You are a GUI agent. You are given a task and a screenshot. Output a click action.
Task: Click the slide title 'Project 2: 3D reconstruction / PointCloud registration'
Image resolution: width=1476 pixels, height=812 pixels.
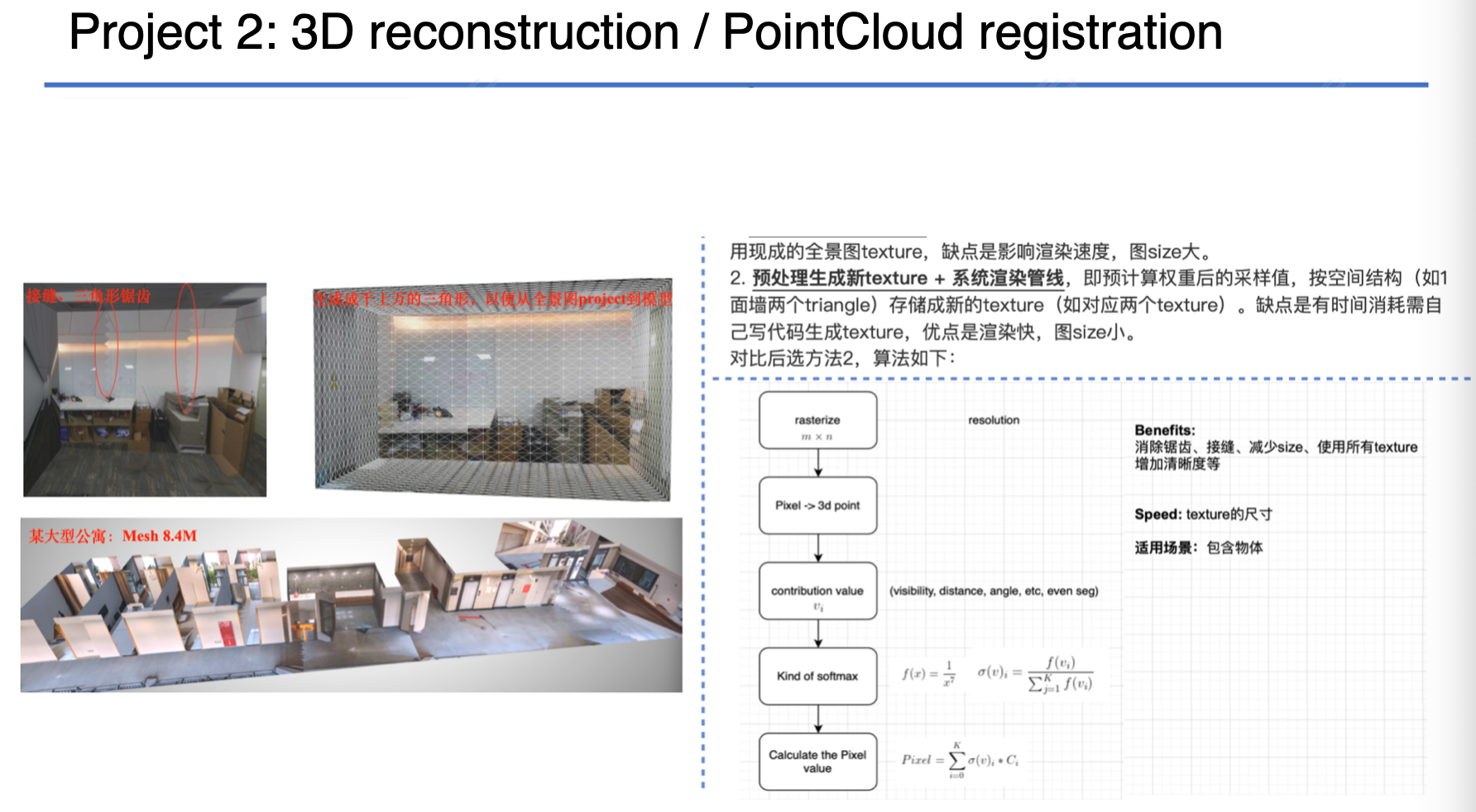coord(645,33)
